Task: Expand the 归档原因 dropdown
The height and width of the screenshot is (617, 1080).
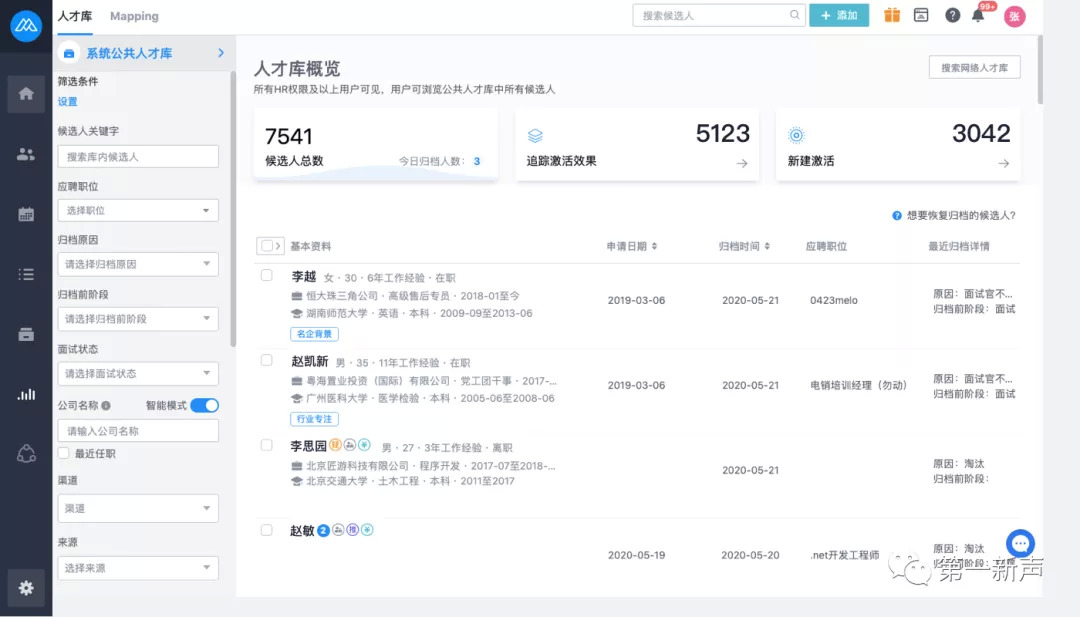Action: coord(138,264)
